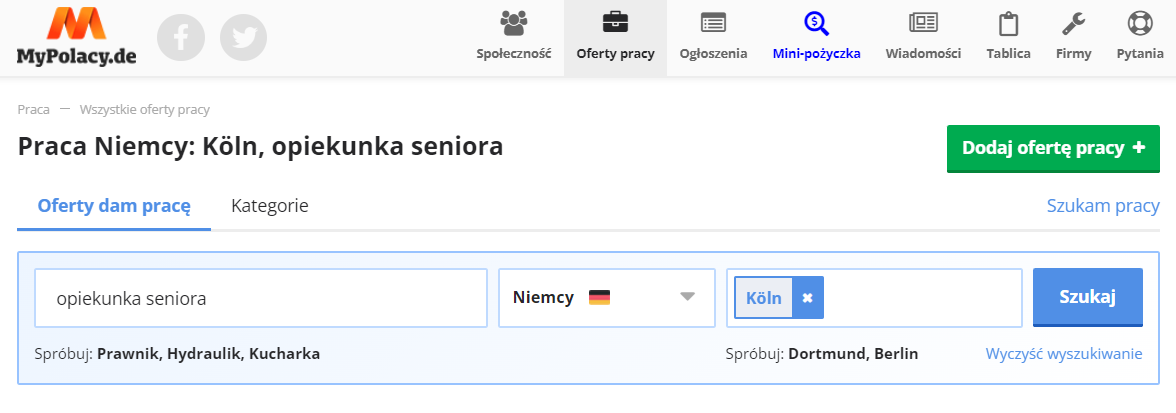Click Dodaj ofertę pracy button
Screen dimensions: 1176x413
[x=1053, y=148]
